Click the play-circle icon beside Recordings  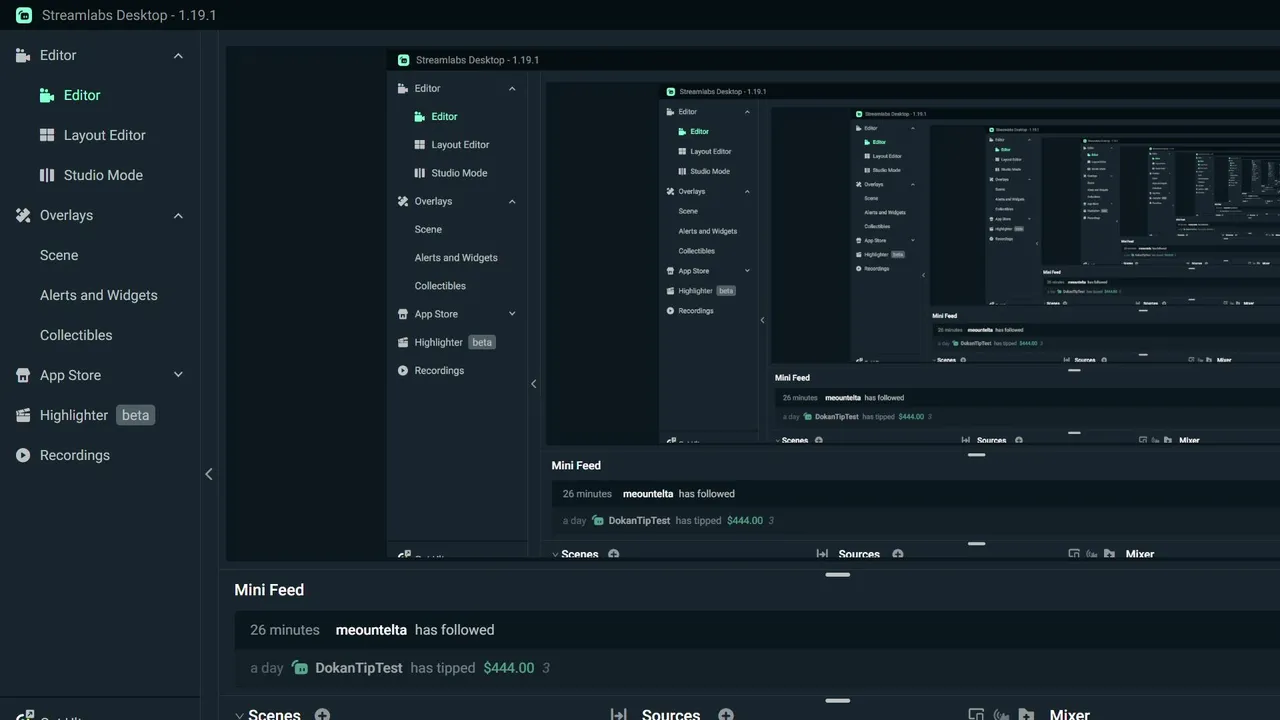point(23,455)
